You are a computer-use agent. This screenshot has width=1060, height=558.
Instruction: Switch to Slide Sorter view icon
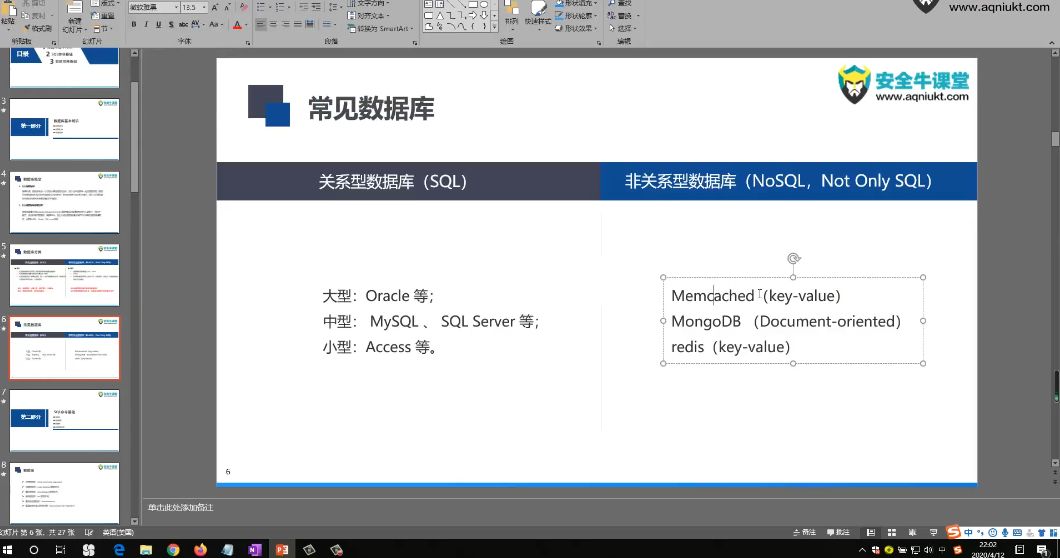coord(892,532)
